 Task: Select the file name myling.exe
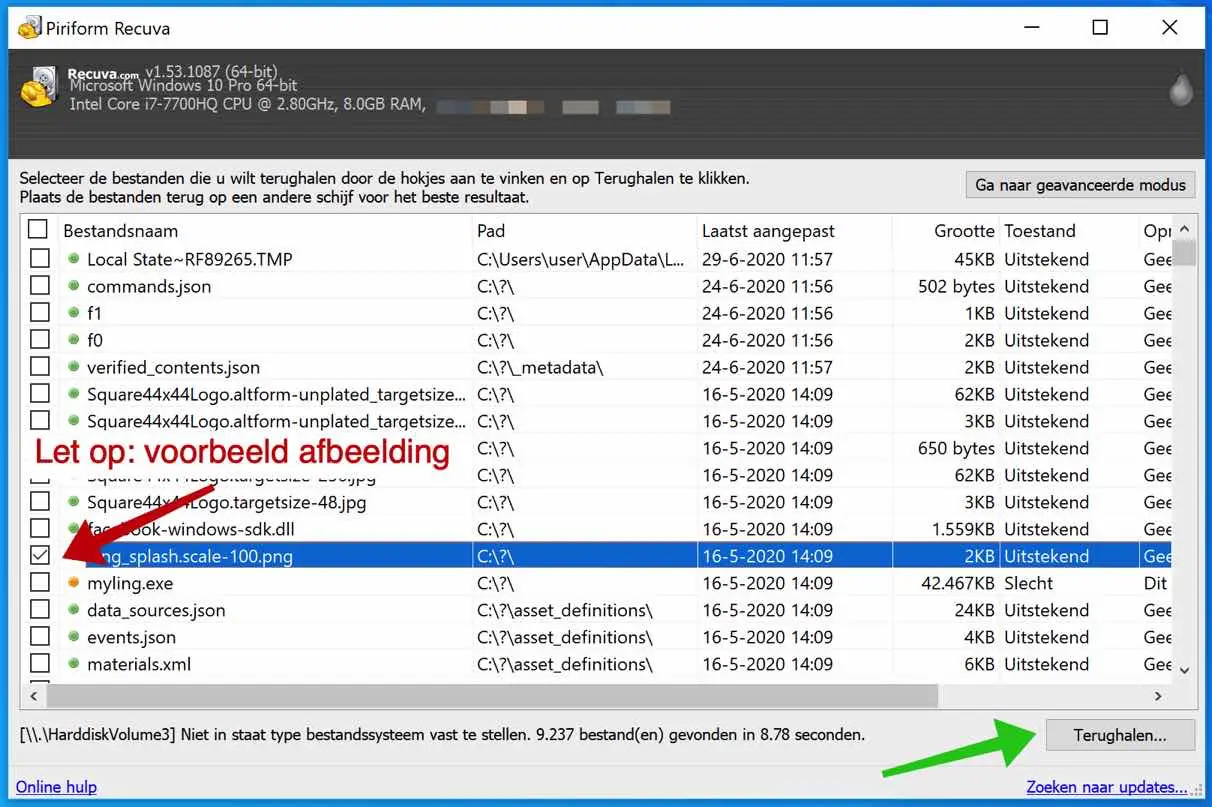[130, 583]
